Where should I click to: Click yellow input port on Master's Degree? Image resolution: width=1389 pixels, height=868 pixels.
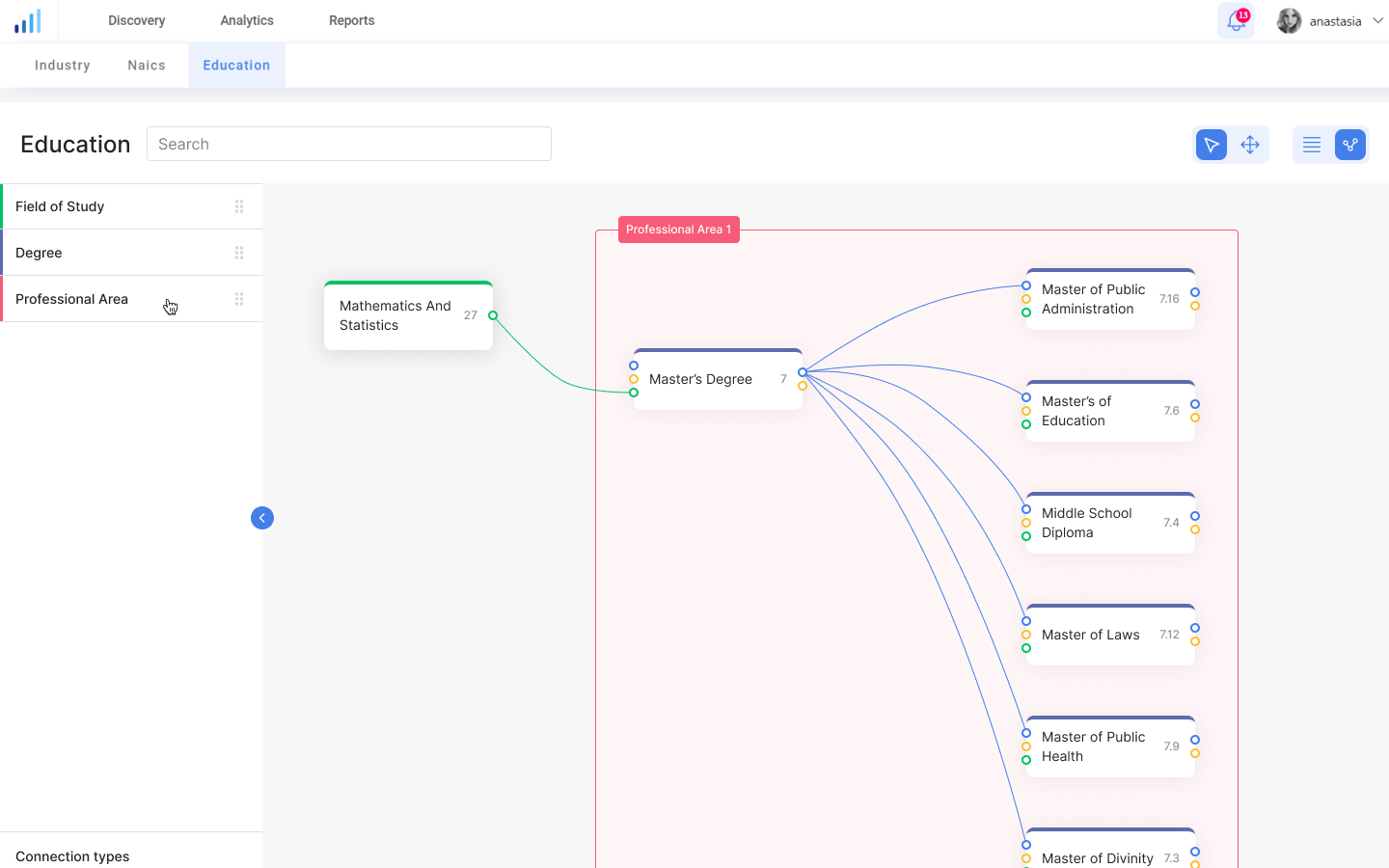tap(634, 379)
